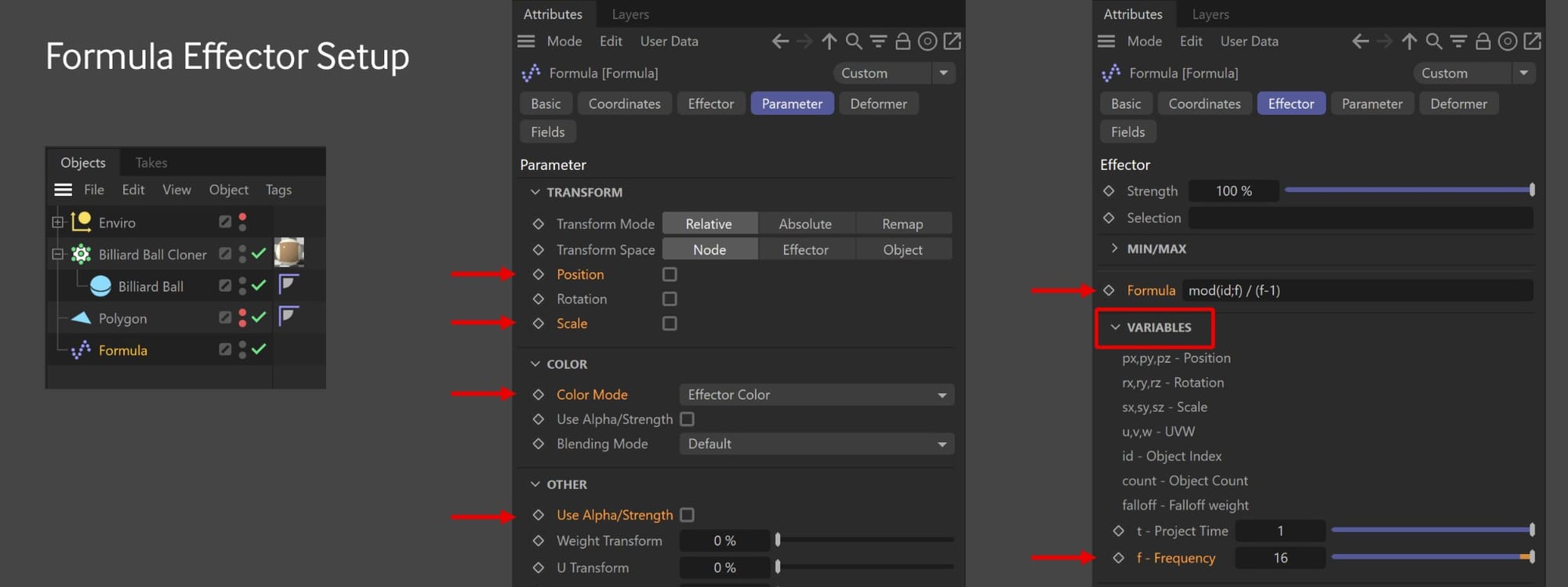The height and width of the screenshot is (587, 1568).
Task: Switch to Deformer tab in Parameter attributes panel
Action: click(x=878, y=103)
